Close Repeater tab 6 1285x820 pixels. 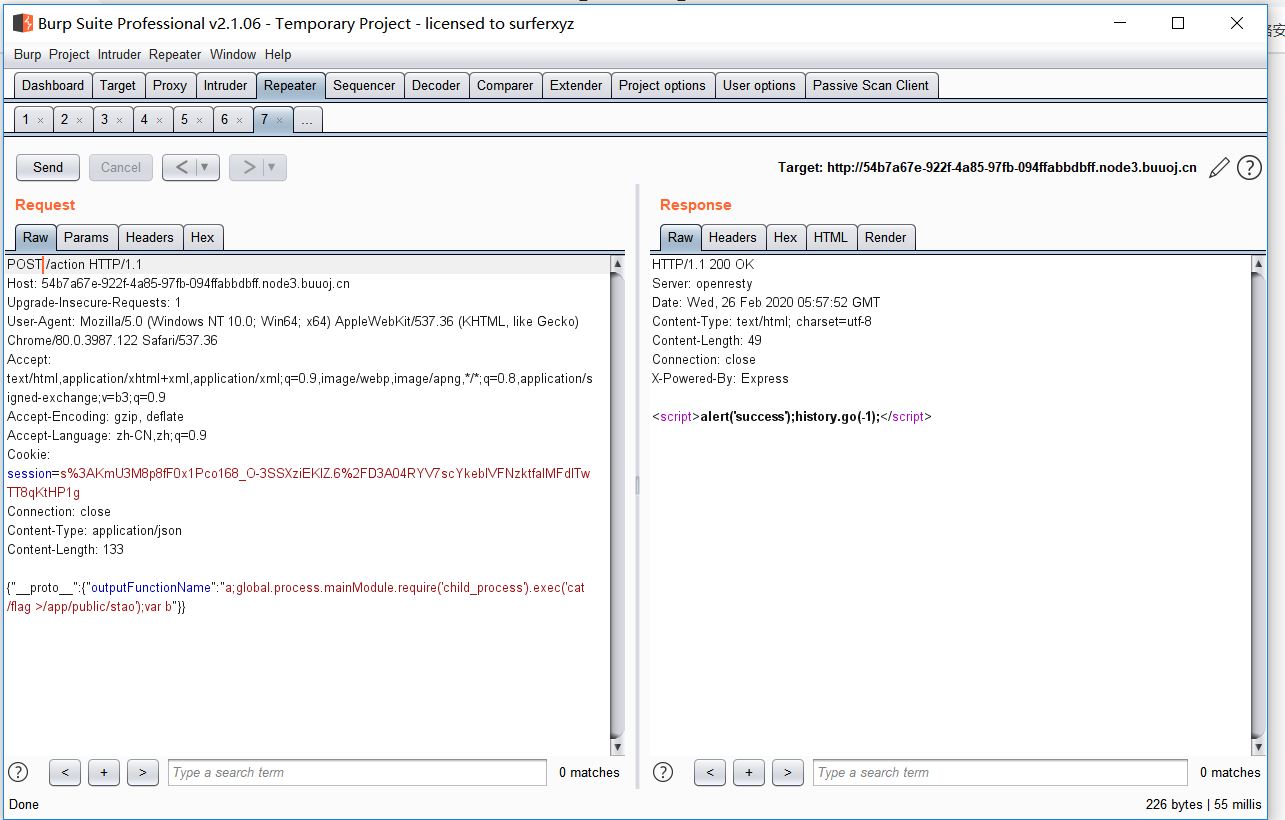point(239,120)
